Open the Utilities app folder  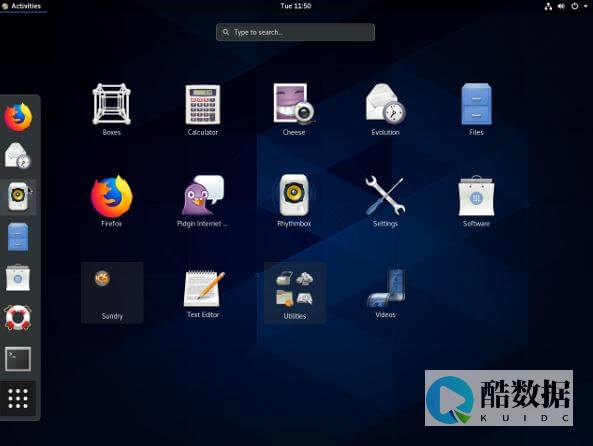[x=295, y=293]
